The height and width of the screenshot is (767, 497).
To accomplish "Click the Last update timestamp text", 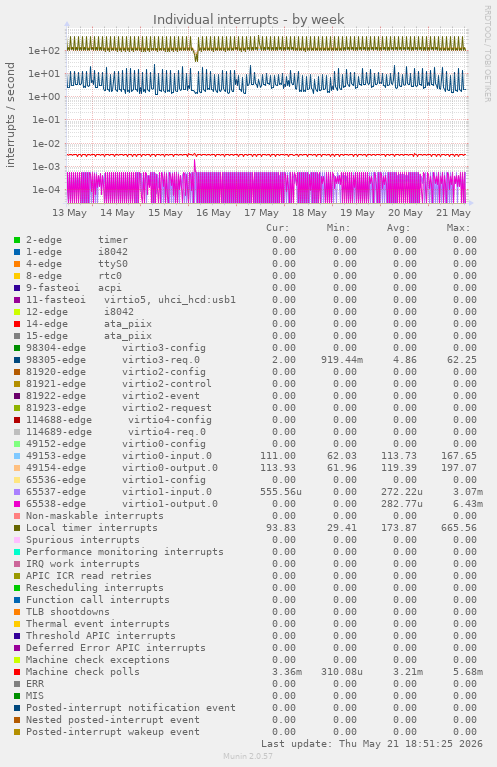I will pyautogui.click(x=372, y=744).
